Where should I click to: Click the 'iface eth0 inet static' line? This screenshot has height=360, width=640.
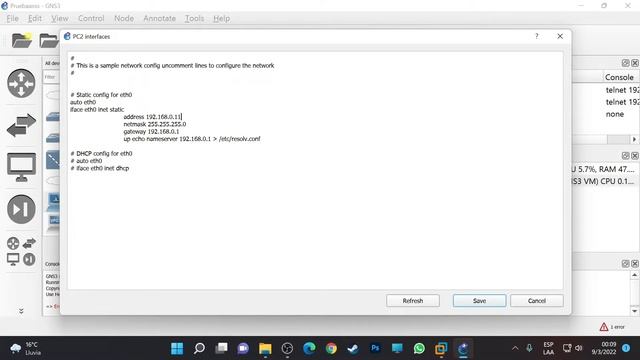[97, 109]
